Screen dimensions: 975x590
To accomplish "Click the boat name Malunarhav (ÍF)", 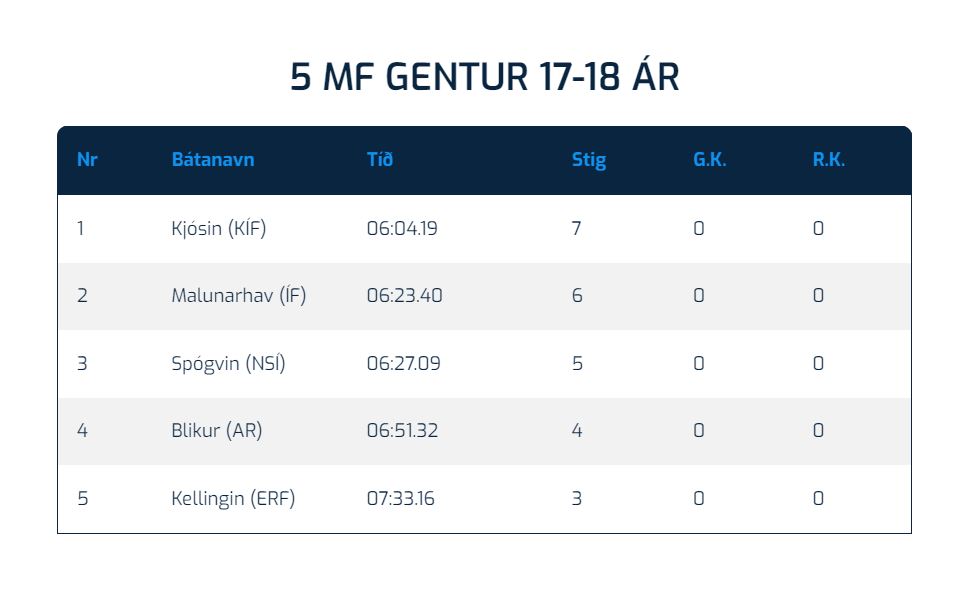I will [239, 296].
